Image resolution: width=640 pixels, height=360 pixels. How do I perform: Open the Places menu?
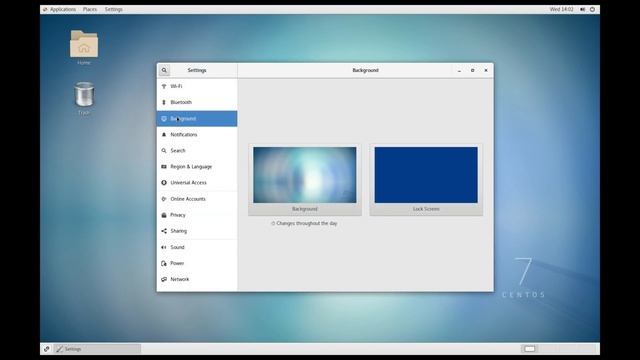pyautogui.click(x=90, y=9)
